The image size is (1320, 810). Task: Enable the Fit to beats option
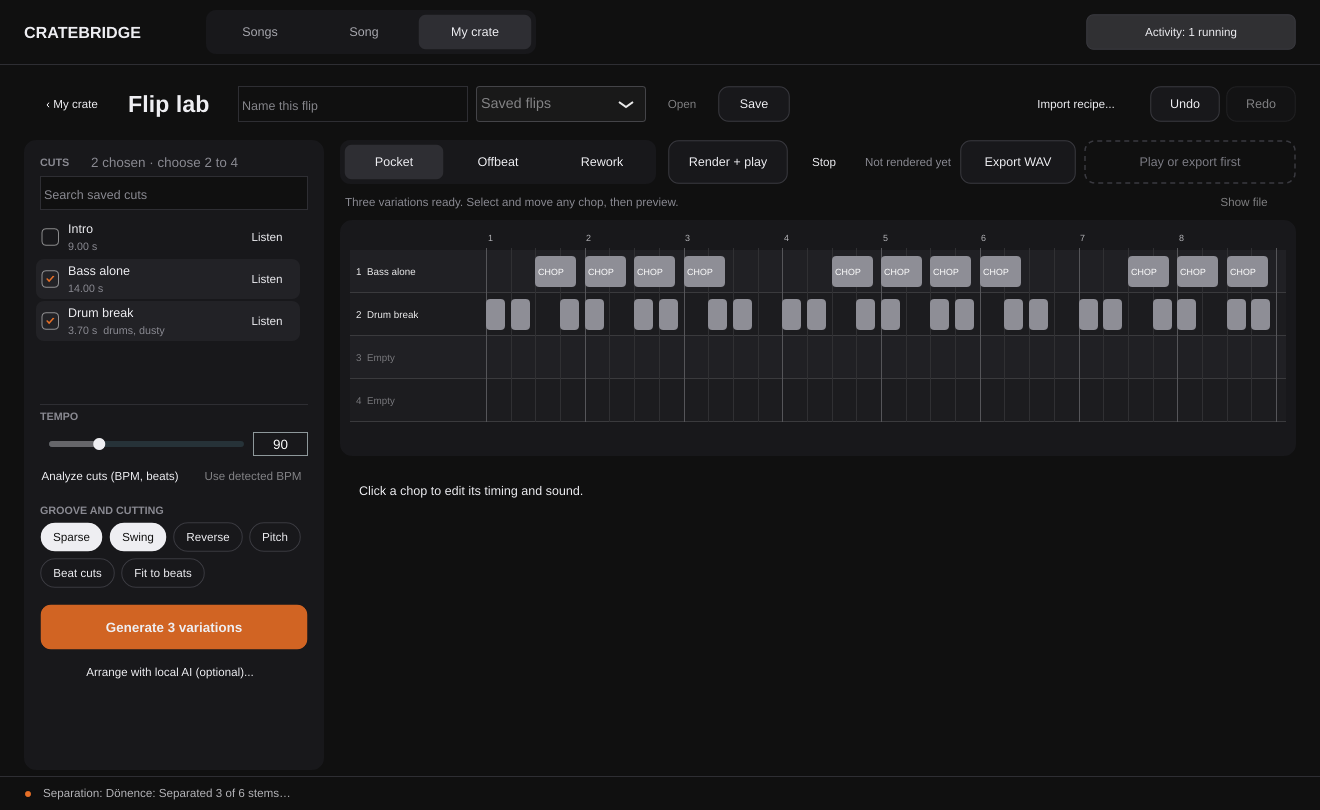pyautogui.click(x=163, y=573)
